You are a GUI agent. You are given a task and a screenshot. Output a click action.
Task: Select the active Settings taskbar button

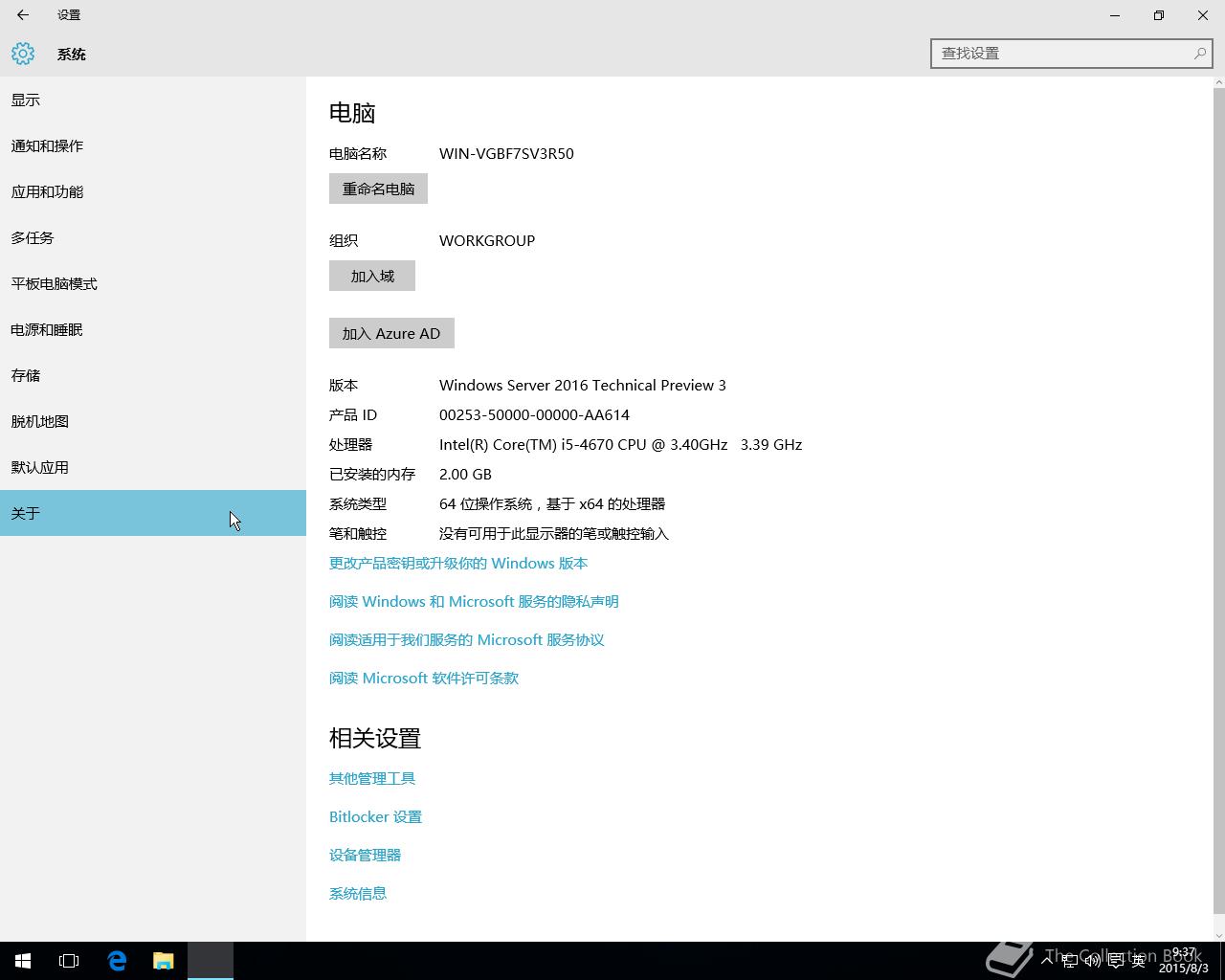[x=211, y=961]
